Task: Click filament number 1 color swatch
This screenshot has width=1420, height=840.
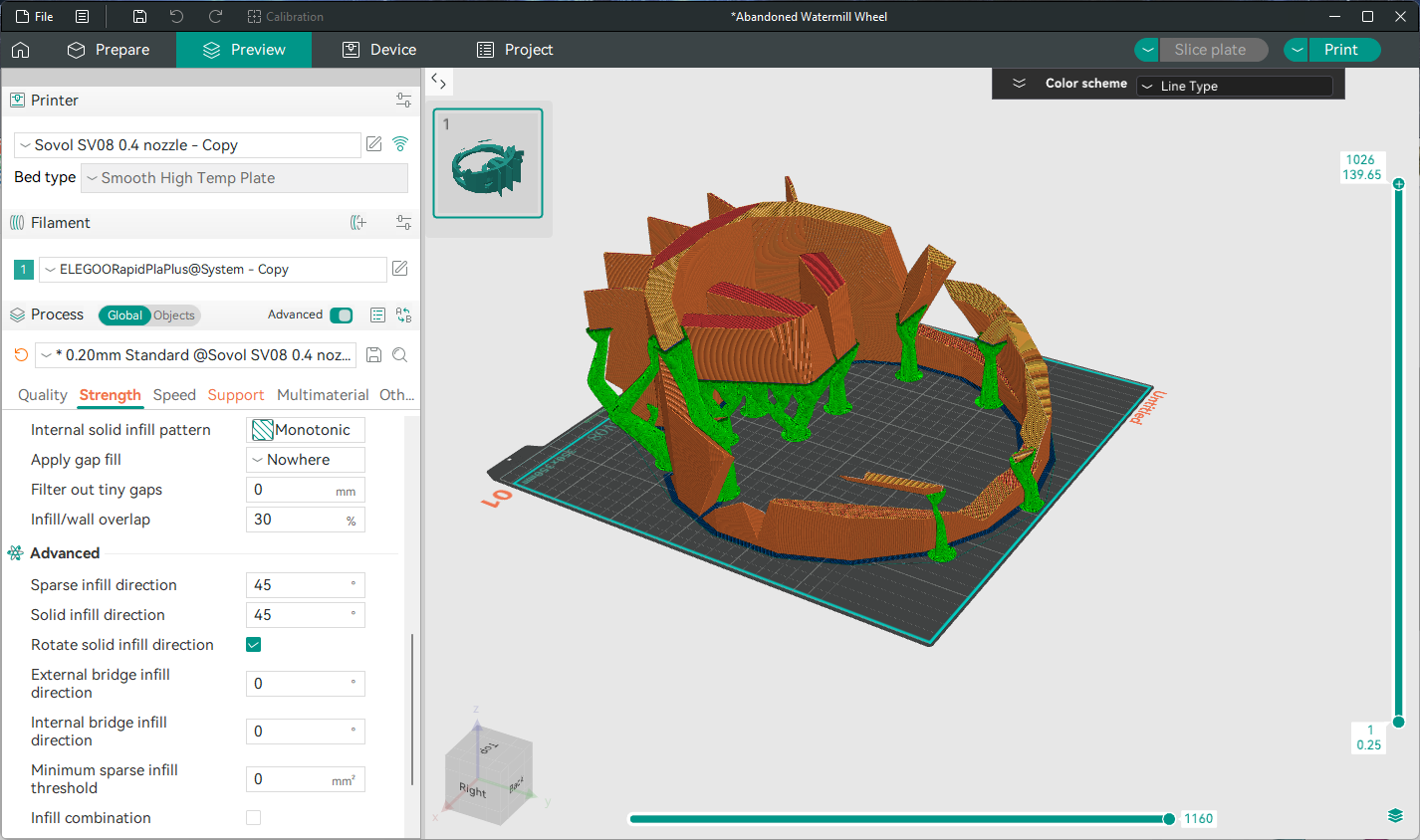Action: [24, 270]
